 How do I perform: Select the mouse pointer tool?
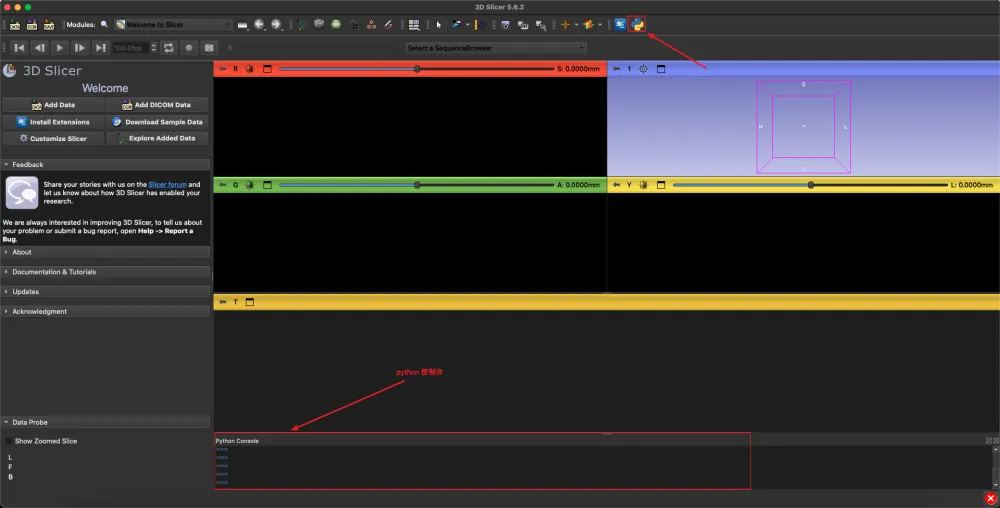(x=438, y=24)
